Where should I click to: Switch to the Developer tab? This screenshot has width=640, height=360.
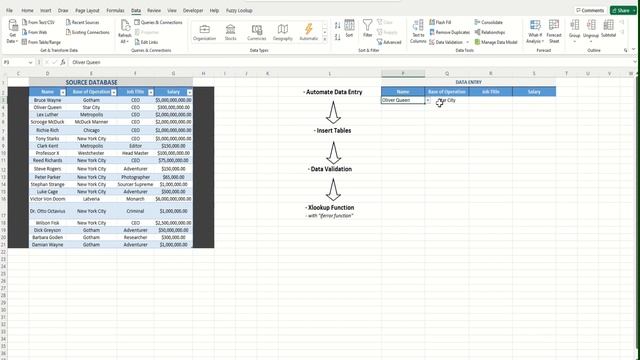[x=193, y=10]
